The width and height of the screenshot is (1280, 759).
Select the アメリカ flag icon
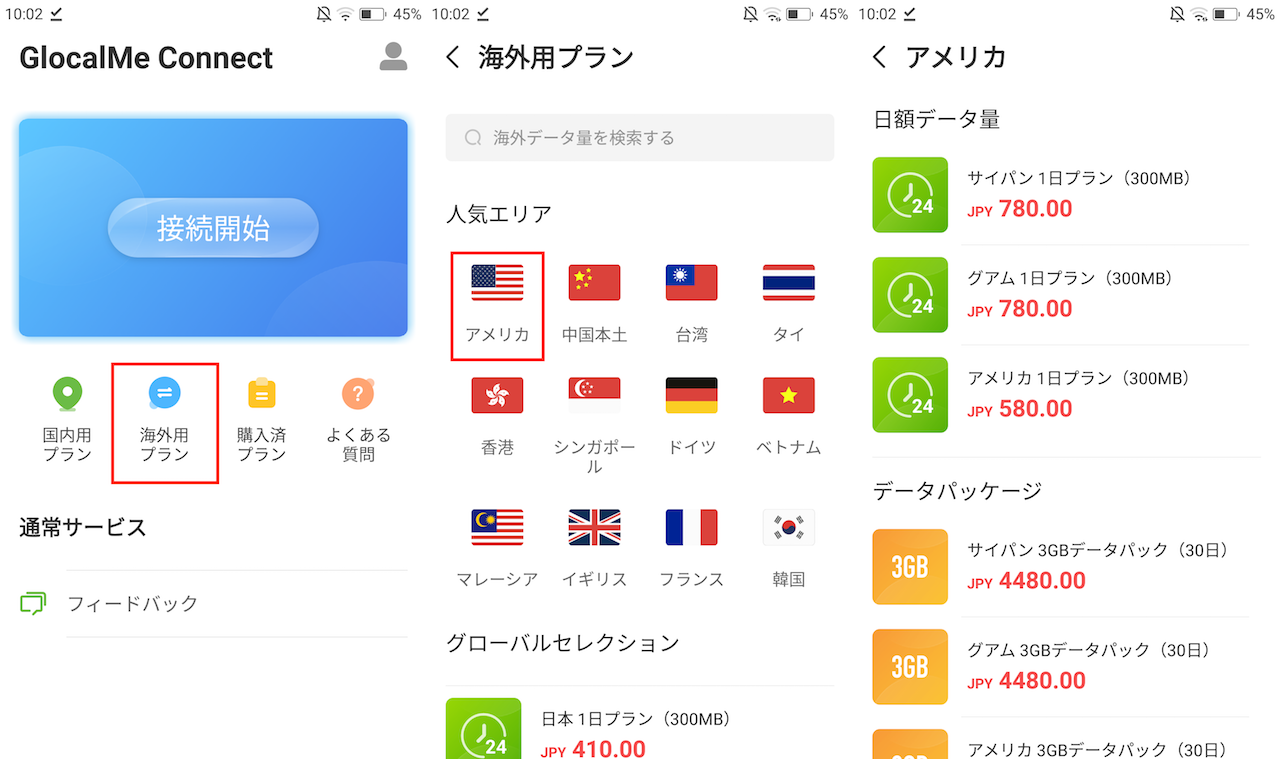point(497,283)
